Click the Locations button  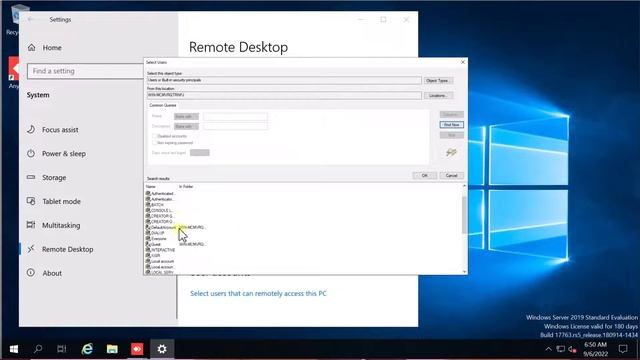coord(438,96)
